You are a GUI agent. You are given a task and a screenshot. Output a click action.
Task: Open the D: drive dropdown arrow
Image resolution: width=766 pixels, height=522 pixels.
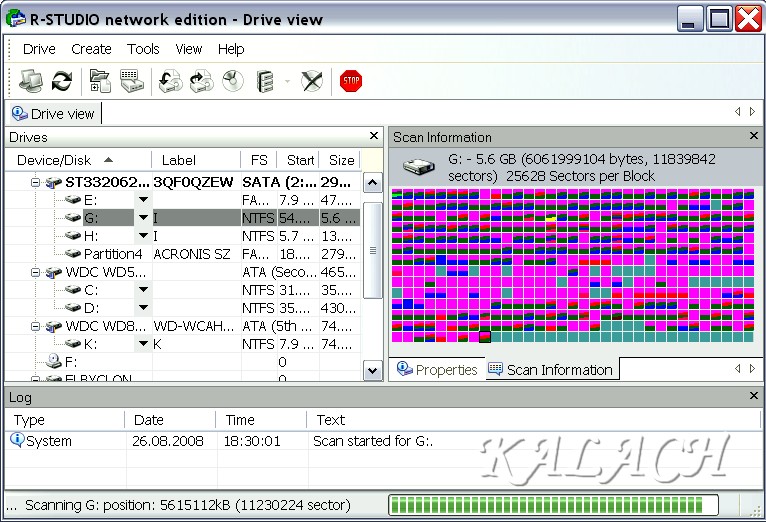pos(143,308)
